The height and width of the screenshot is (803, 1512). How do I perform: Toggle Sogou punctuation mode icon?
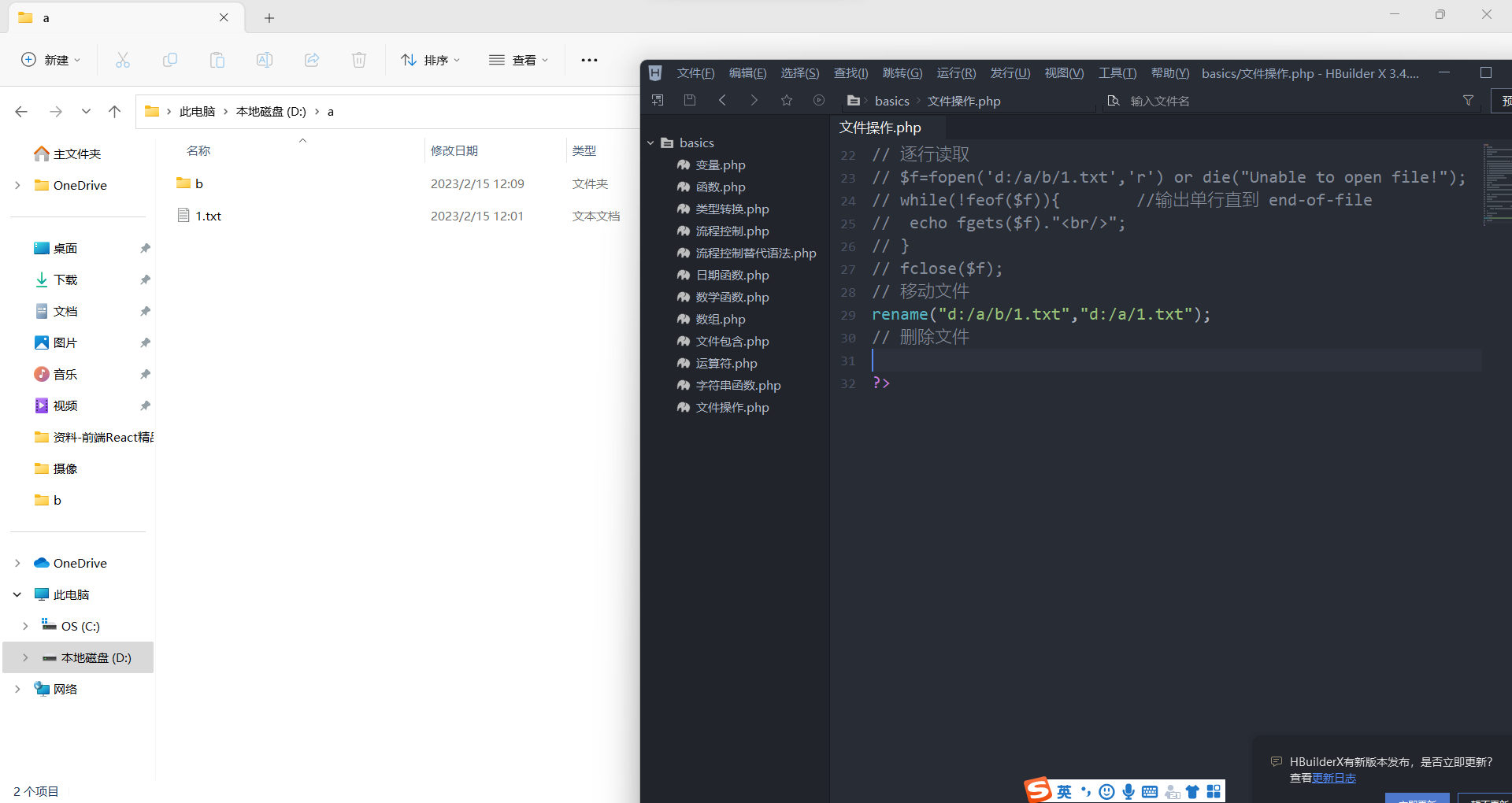pos(1086,792)
